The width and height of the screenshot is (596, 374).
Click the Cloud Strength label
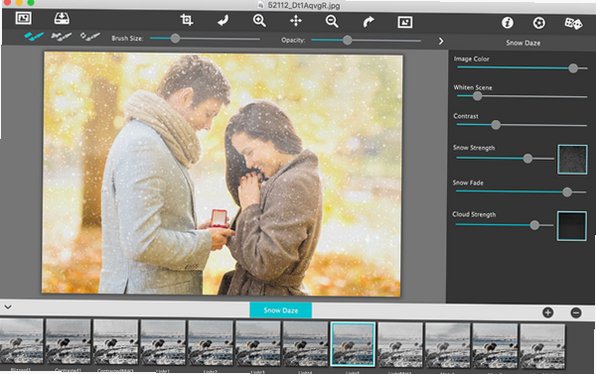[474, 214]
